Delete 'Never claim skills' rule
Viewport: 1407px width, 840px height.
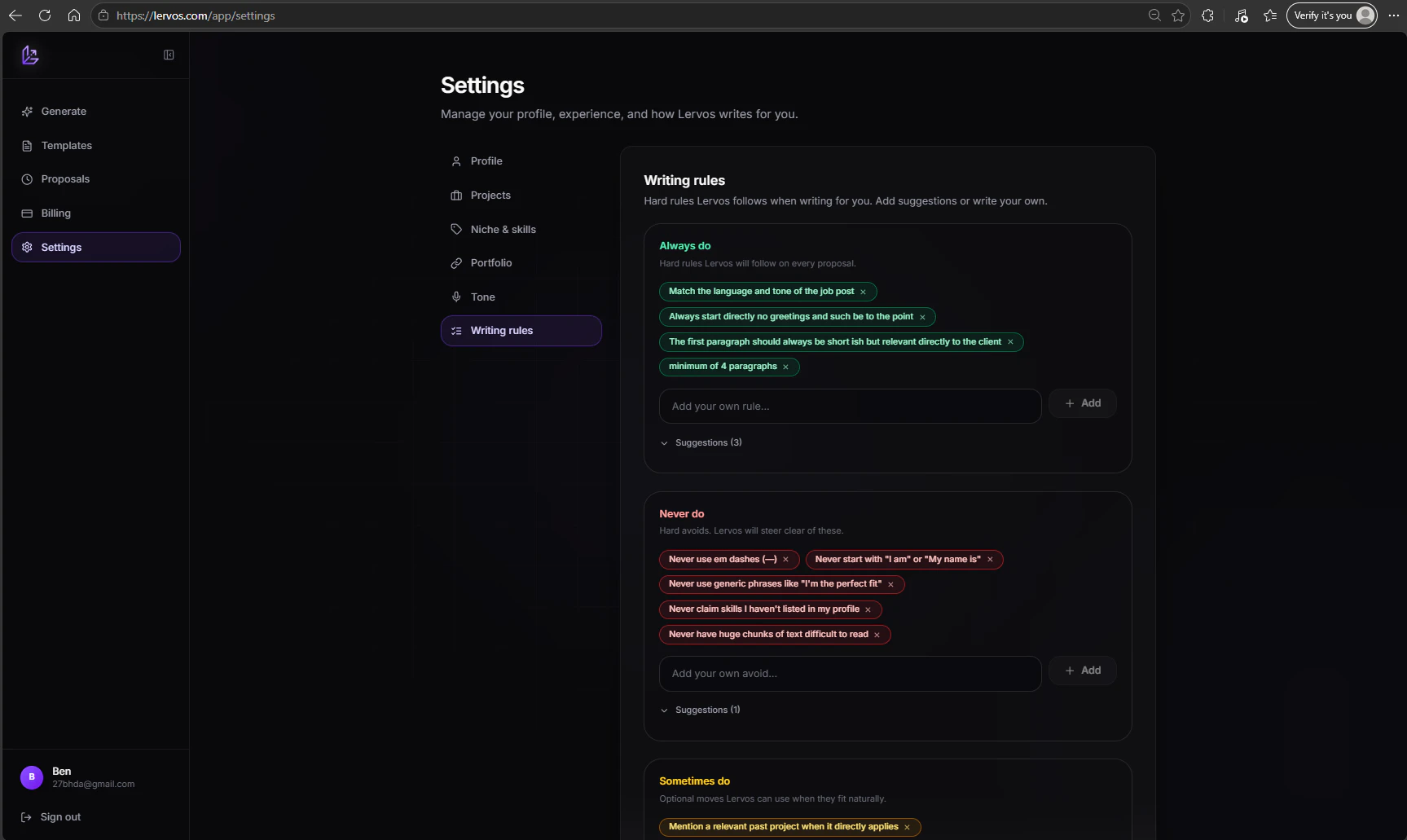868,610
